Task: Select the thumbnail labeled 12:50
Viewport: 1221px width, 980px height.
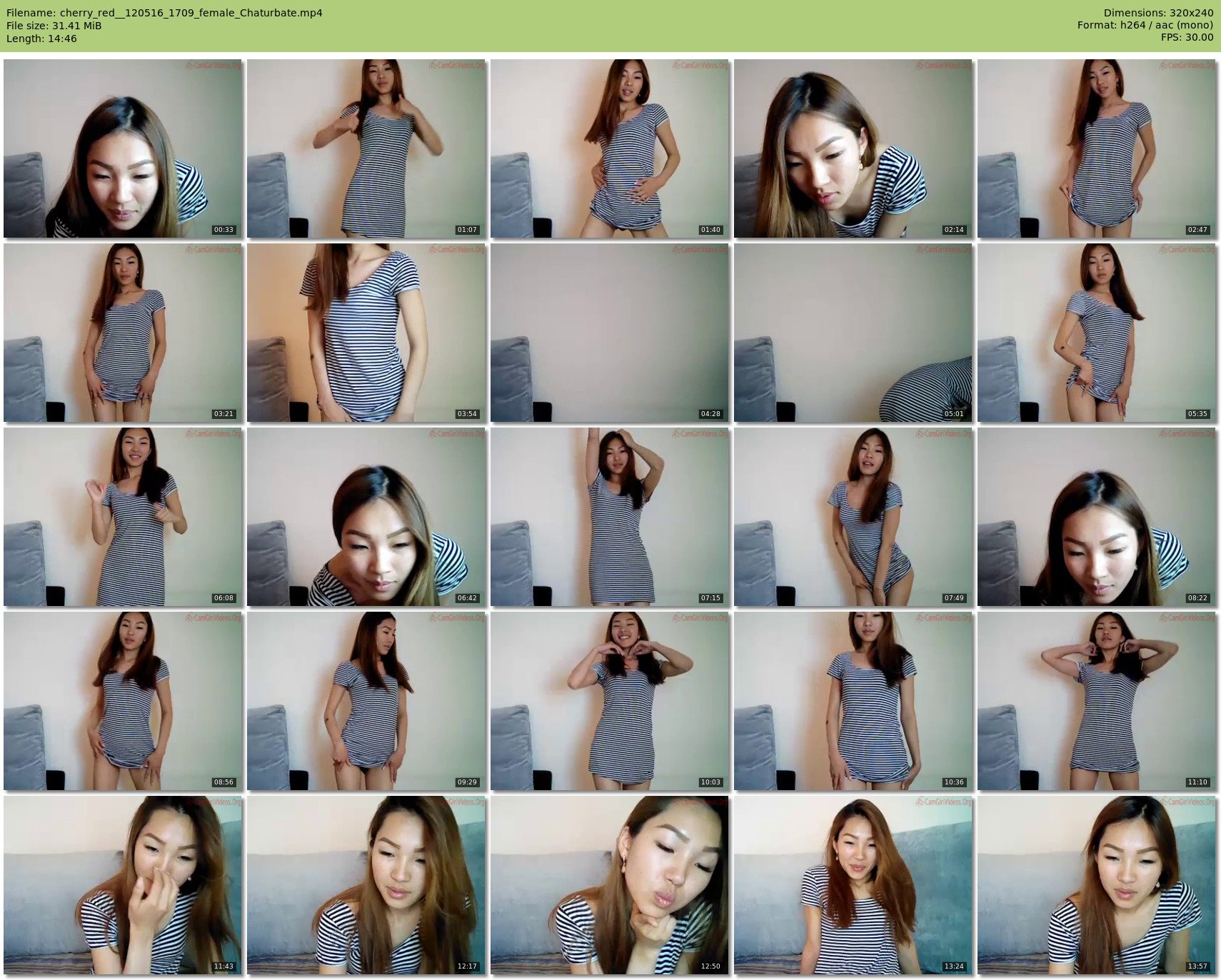Action: pos(610,885)
